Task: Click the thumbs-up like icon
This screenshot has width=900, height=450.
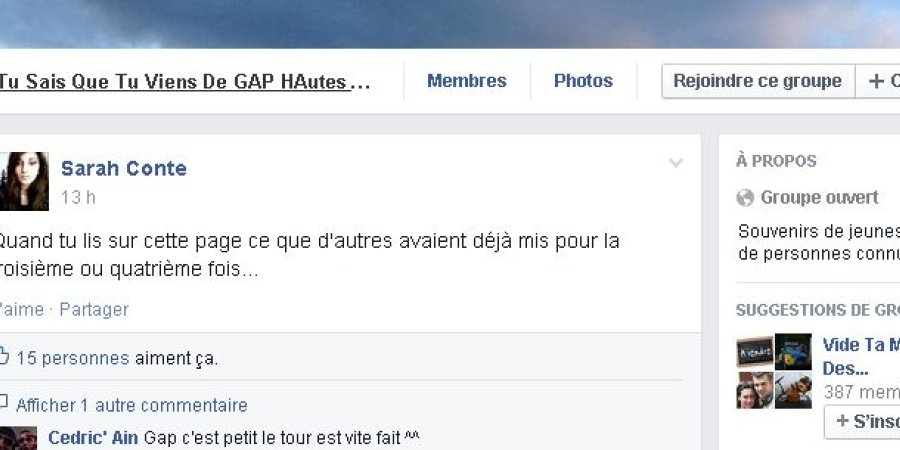Action: coord(3,356)
